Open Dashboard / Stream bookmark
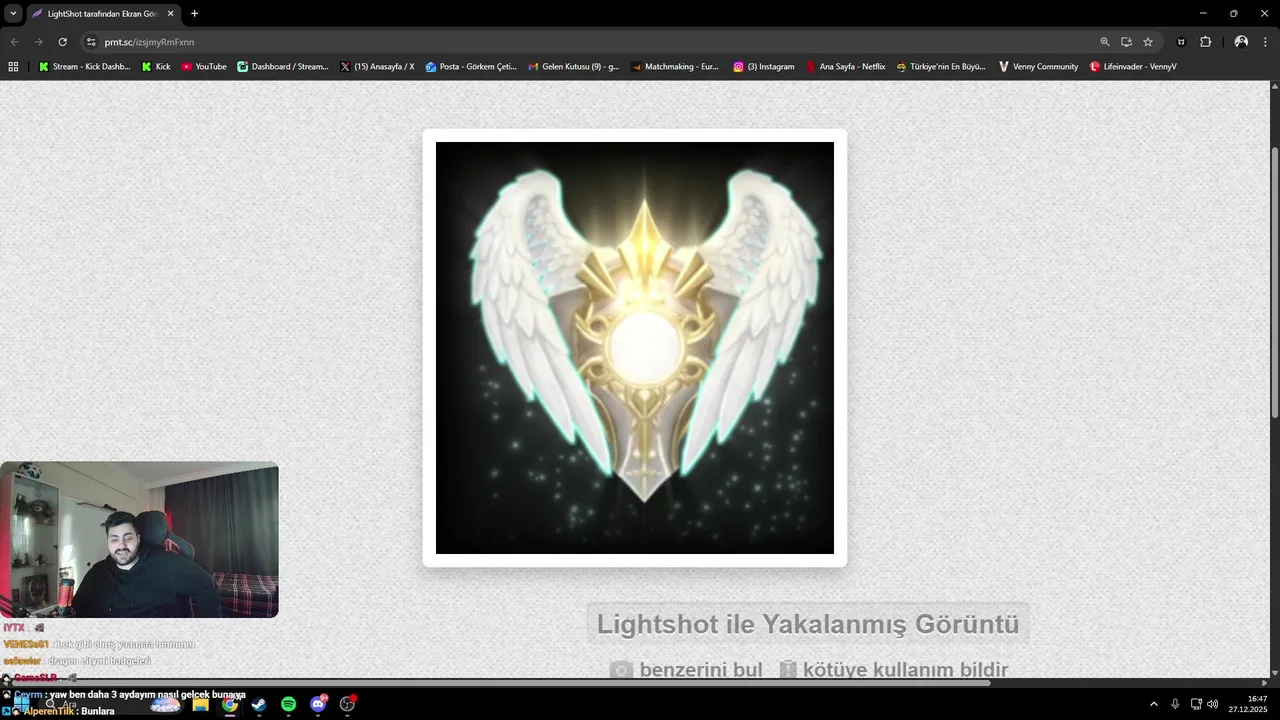 point(283,67)
